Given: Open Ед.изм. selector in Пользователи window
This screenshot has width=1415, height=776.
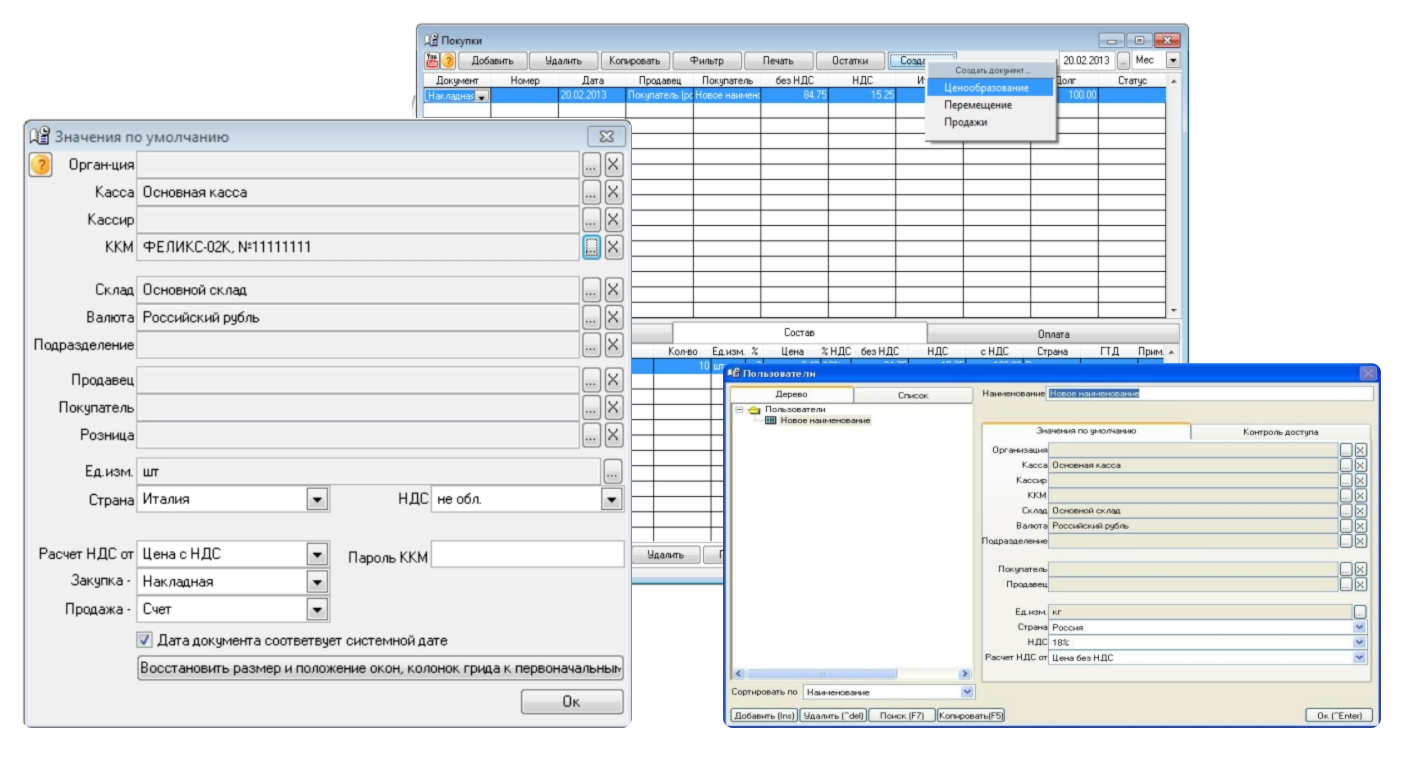Looking at the screenshot, I should click(x=1360, y=611).
